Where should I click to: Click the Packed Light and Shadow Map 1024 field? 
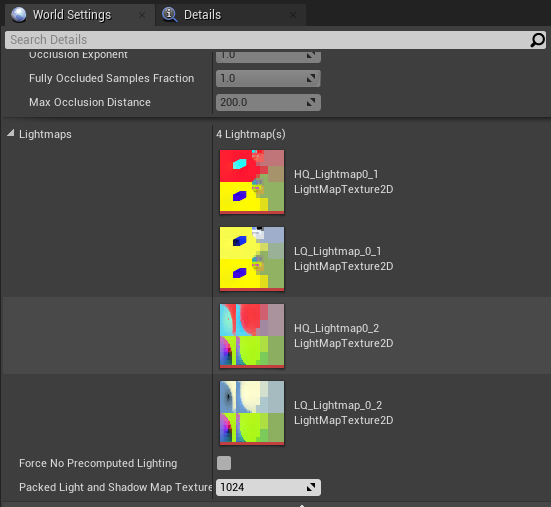(x=268, y=487)
